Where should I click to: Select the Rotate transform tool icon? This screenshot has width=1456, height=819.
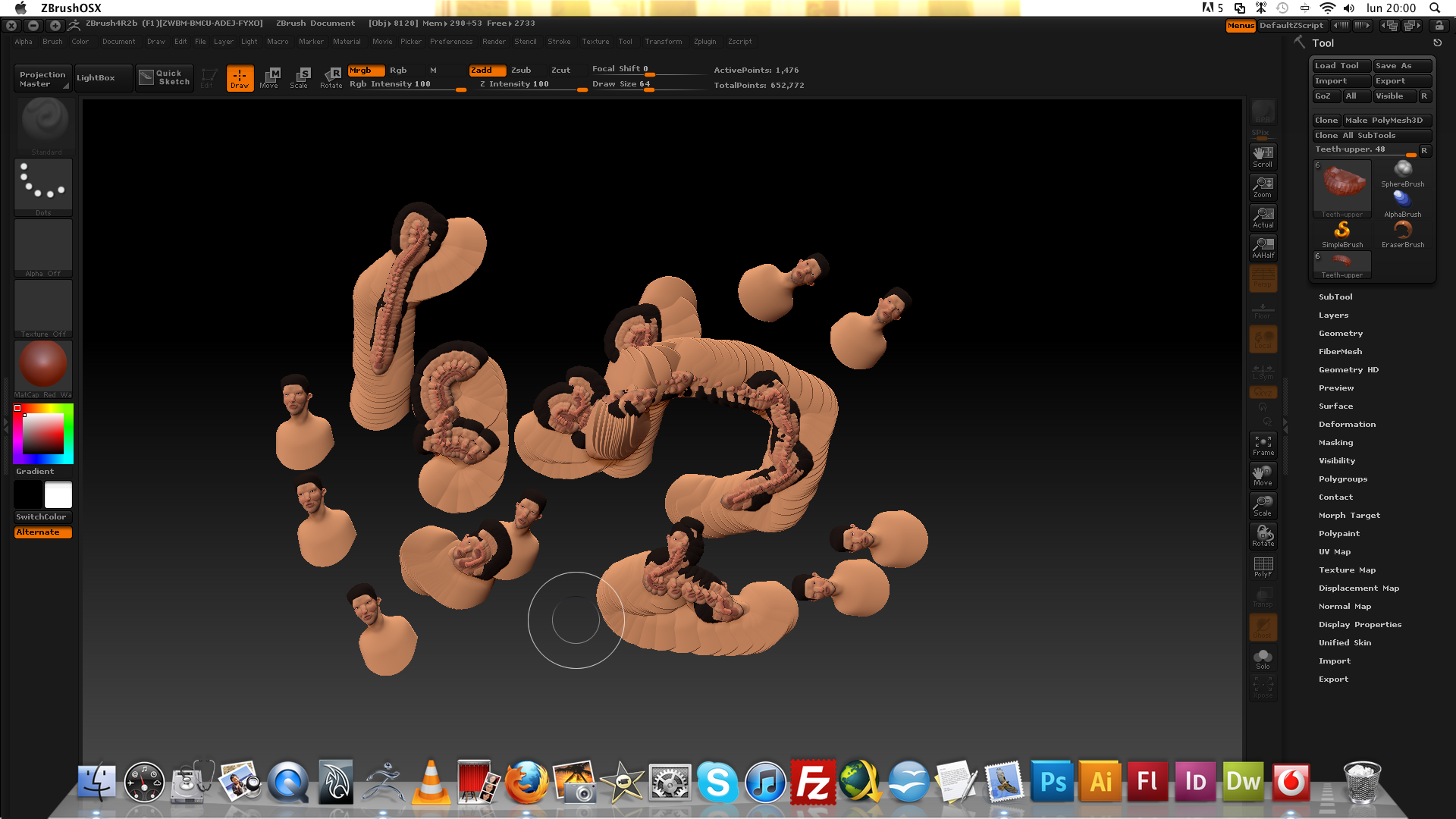(331, 77)
